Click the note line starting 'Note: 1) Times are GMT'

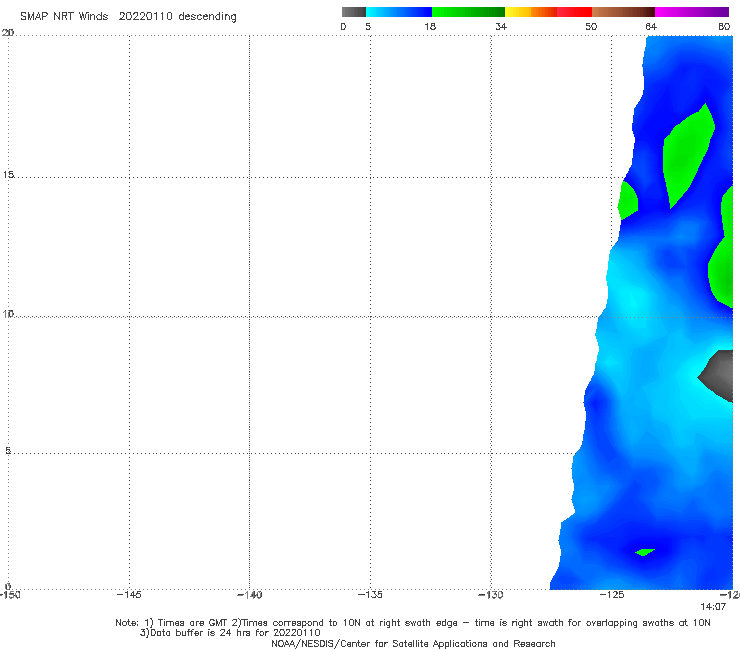pyautogui.click(x=412, y=623)
